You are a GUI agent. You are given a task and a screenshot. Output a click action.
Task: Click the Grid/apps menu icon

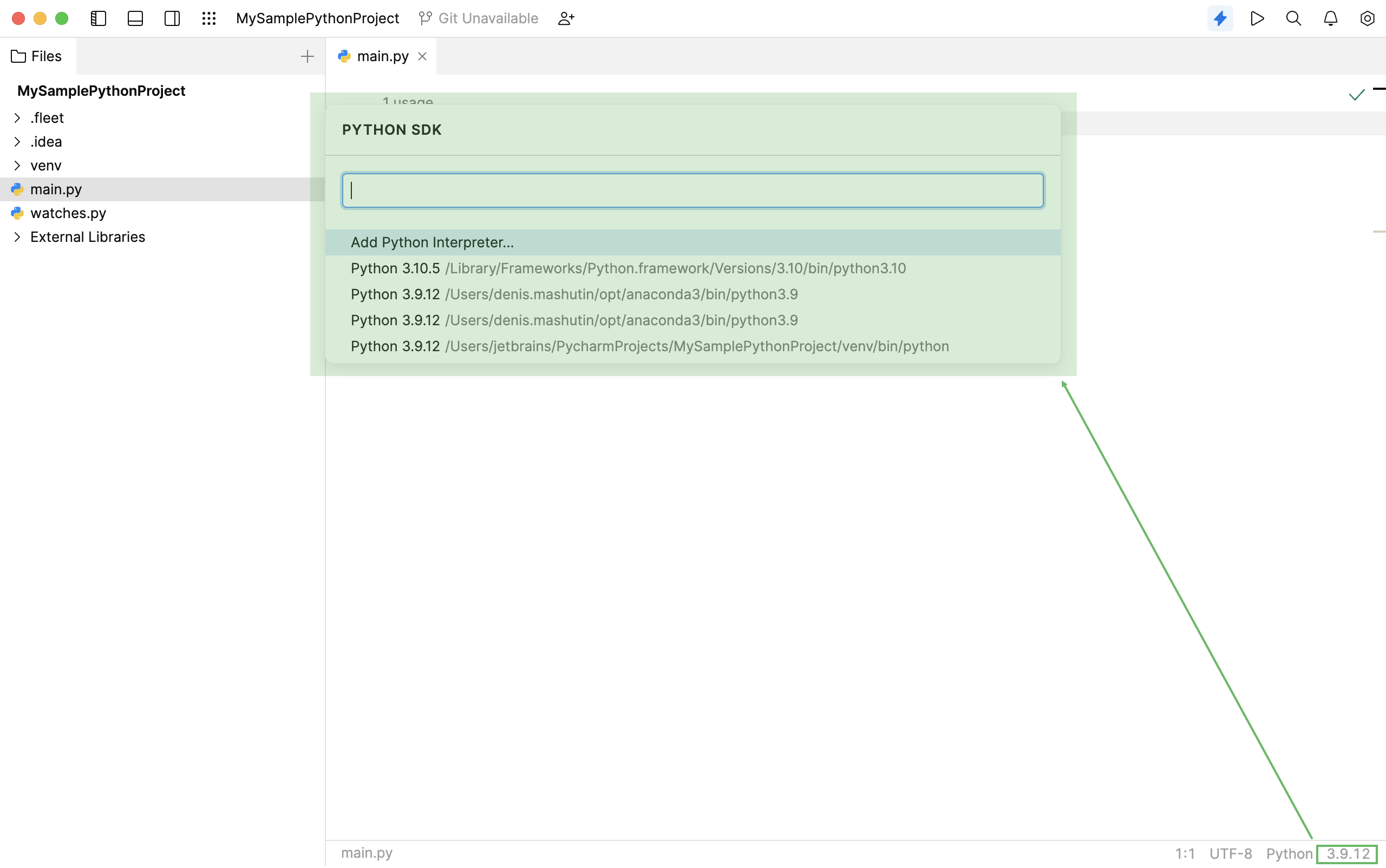pos(209,17)
